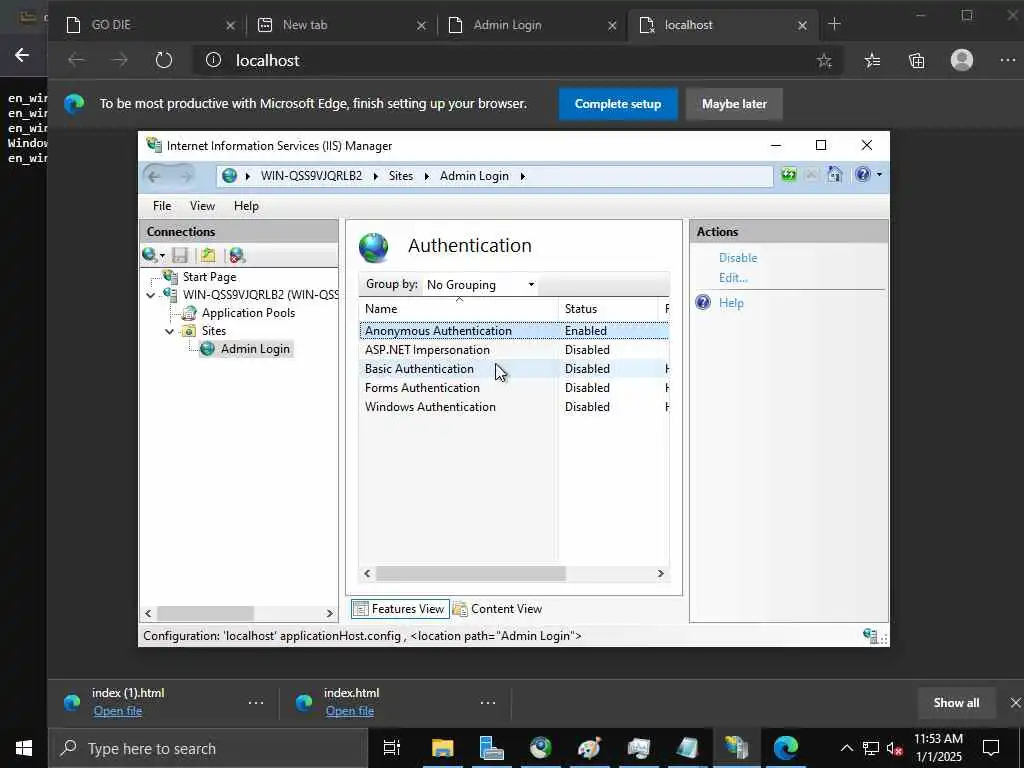Viewport: 1024px width, 768px height.
Task: Click Open file under index (1).html
Action: (118, 711)
